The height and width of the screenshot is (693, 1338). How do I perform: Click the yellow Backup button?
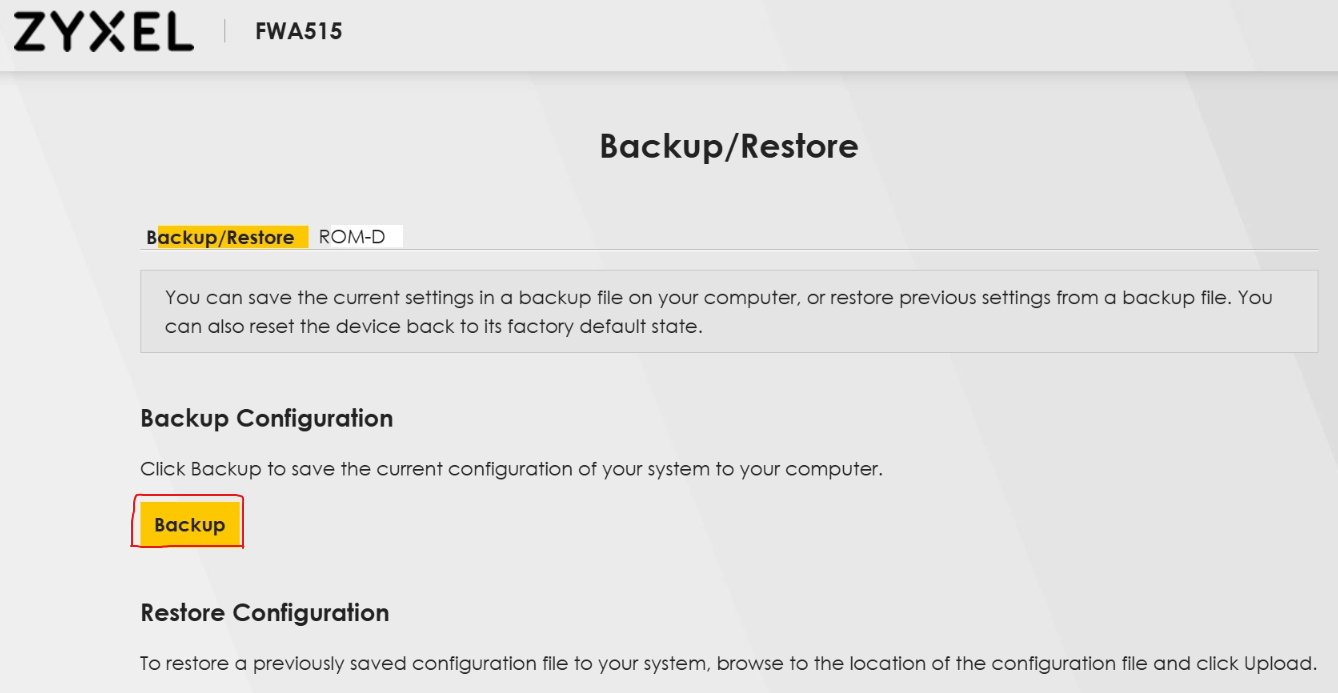(190, 524)
